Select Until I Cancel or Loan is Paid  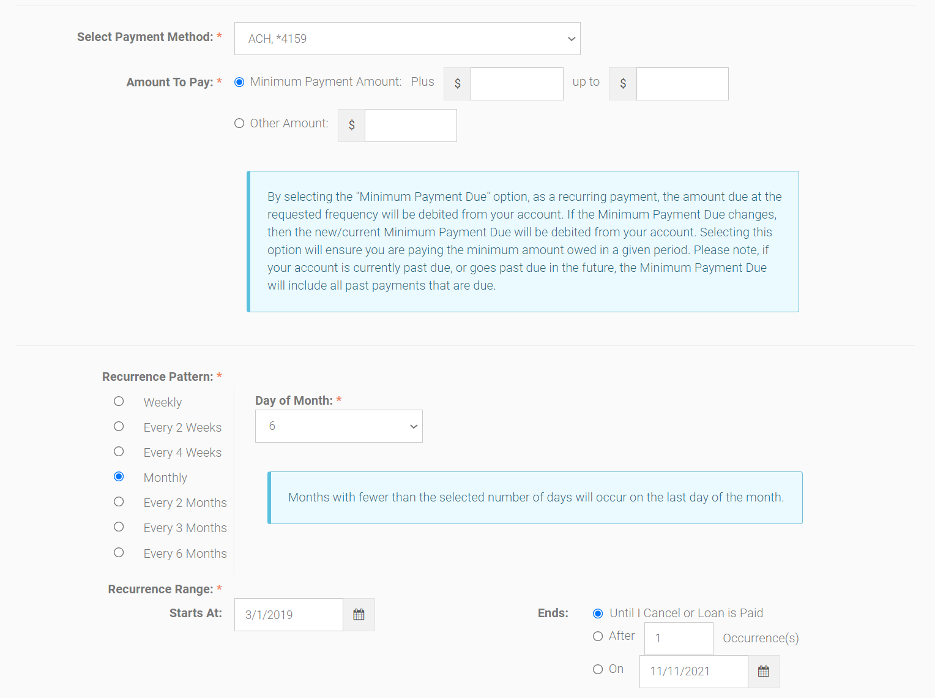[598, 614]
